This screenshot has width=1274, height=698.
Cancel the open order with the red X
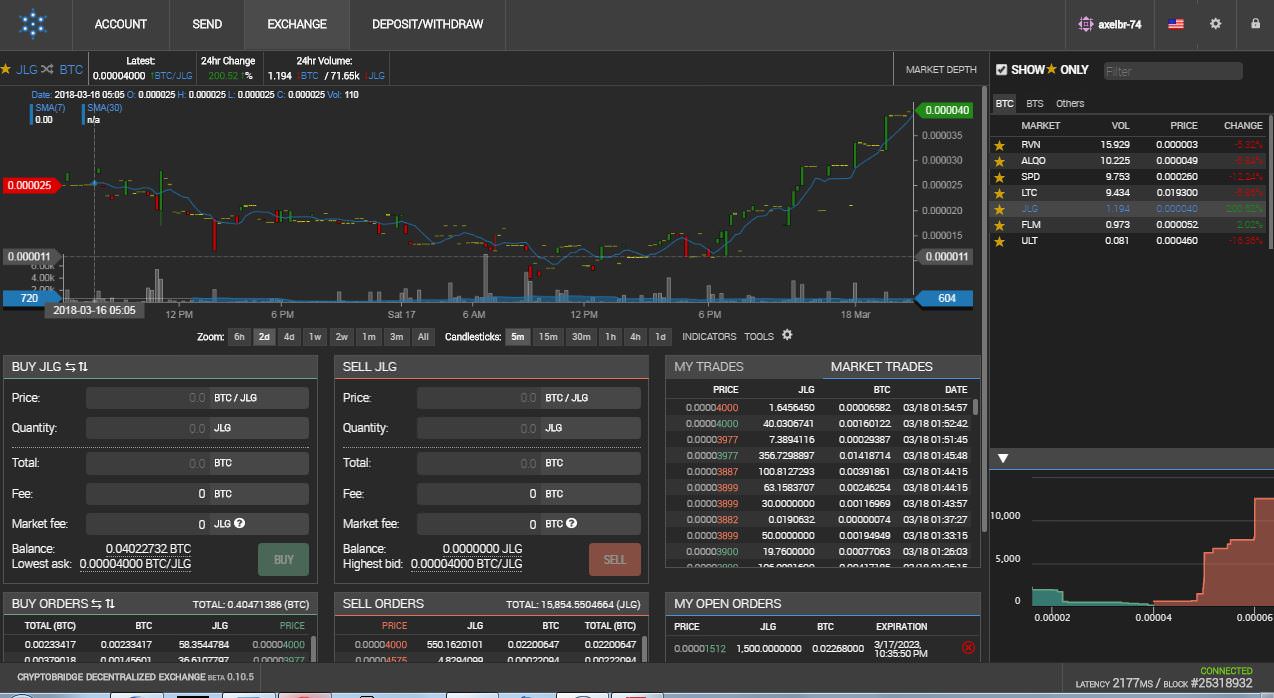[x=968, y=647]
